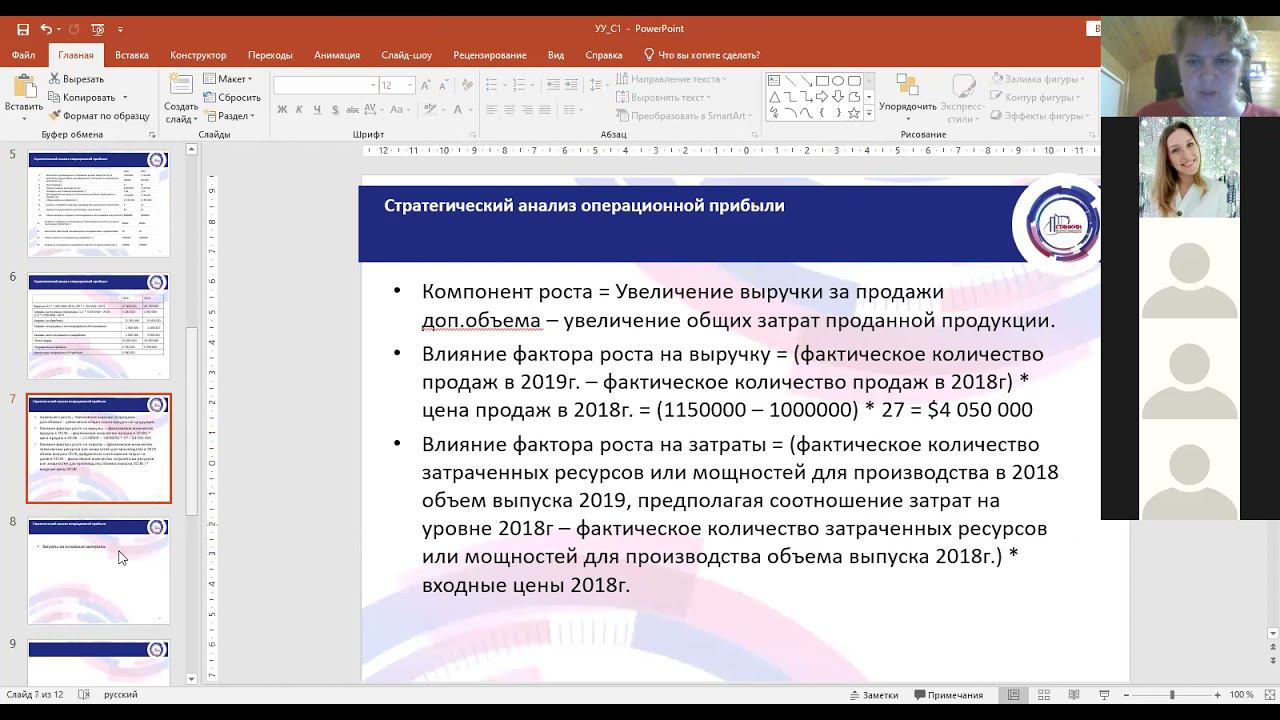The image size is (1280, 720).
Task: Click the Вставить paste icon
Action: (23, 86)
